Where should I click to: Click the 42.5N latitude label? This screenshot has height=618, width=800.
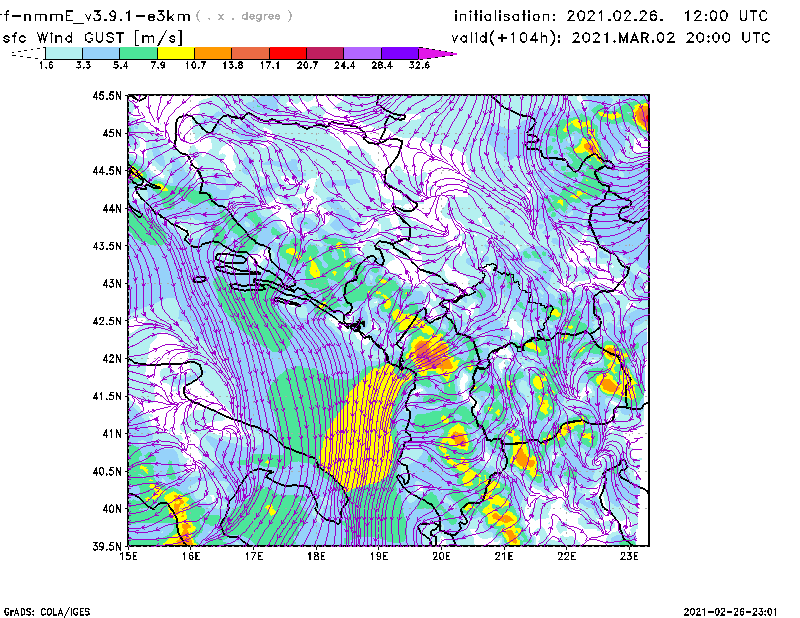(107, 320)
